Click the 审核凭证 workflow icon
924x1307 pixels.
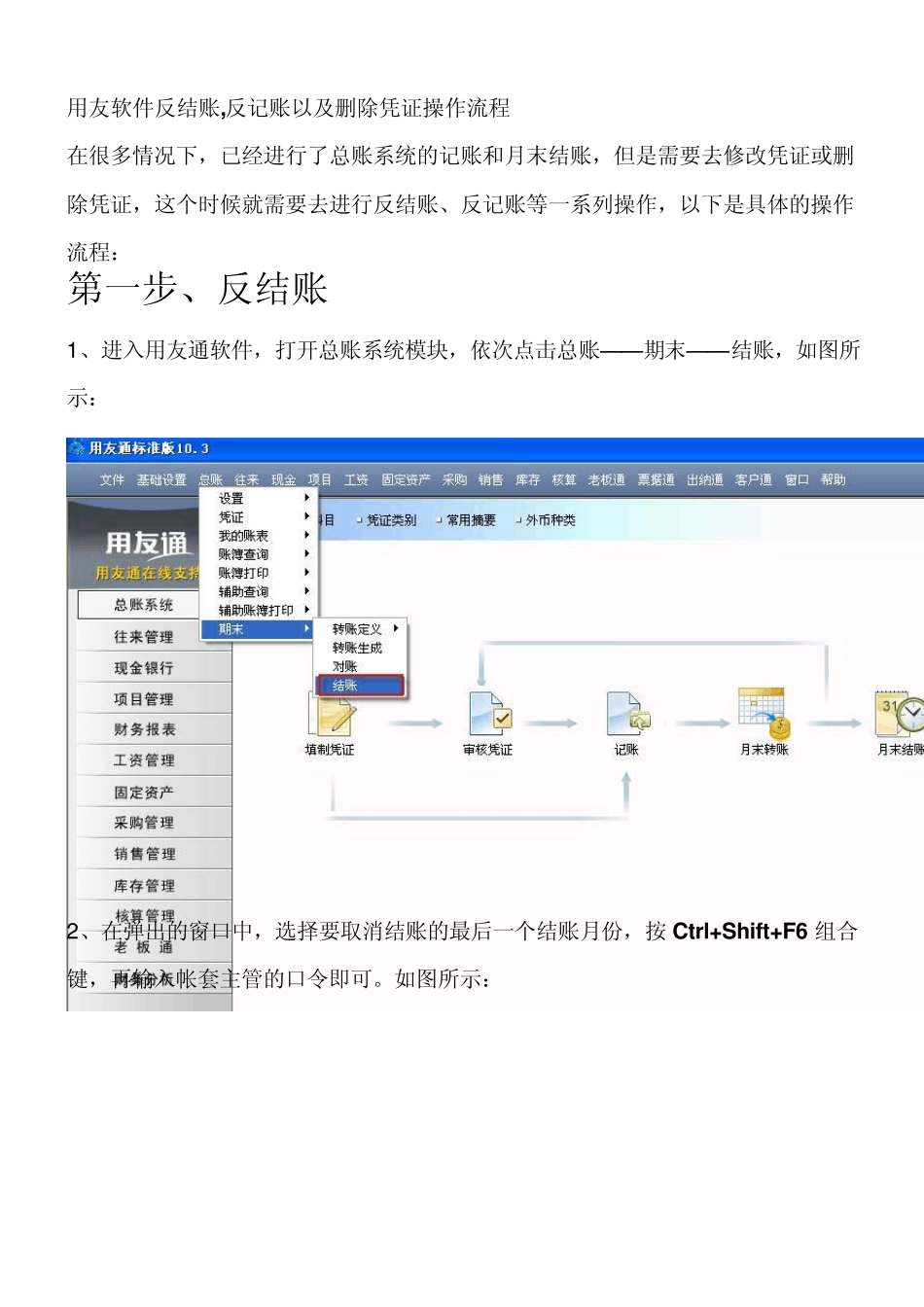pyautogui.click(x=489, y=714)
